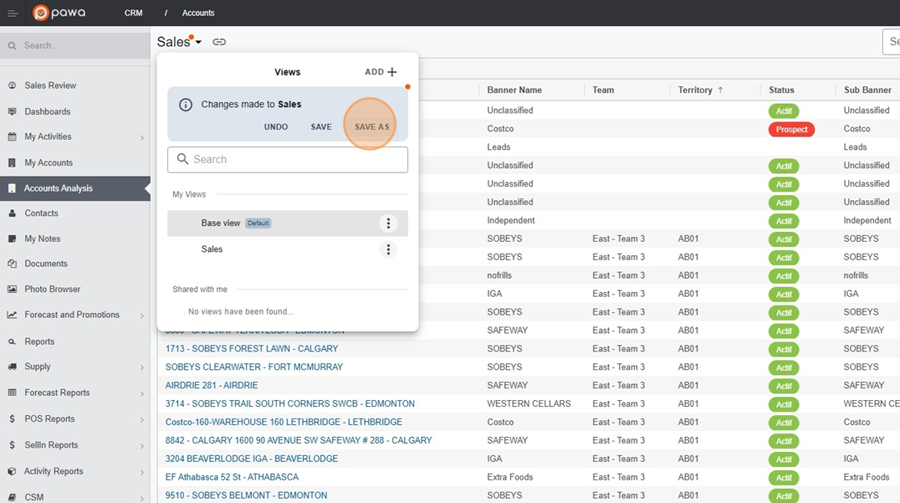Open options menu for Base view
Viewport: 900px width, 503px height.
[389, 223]
